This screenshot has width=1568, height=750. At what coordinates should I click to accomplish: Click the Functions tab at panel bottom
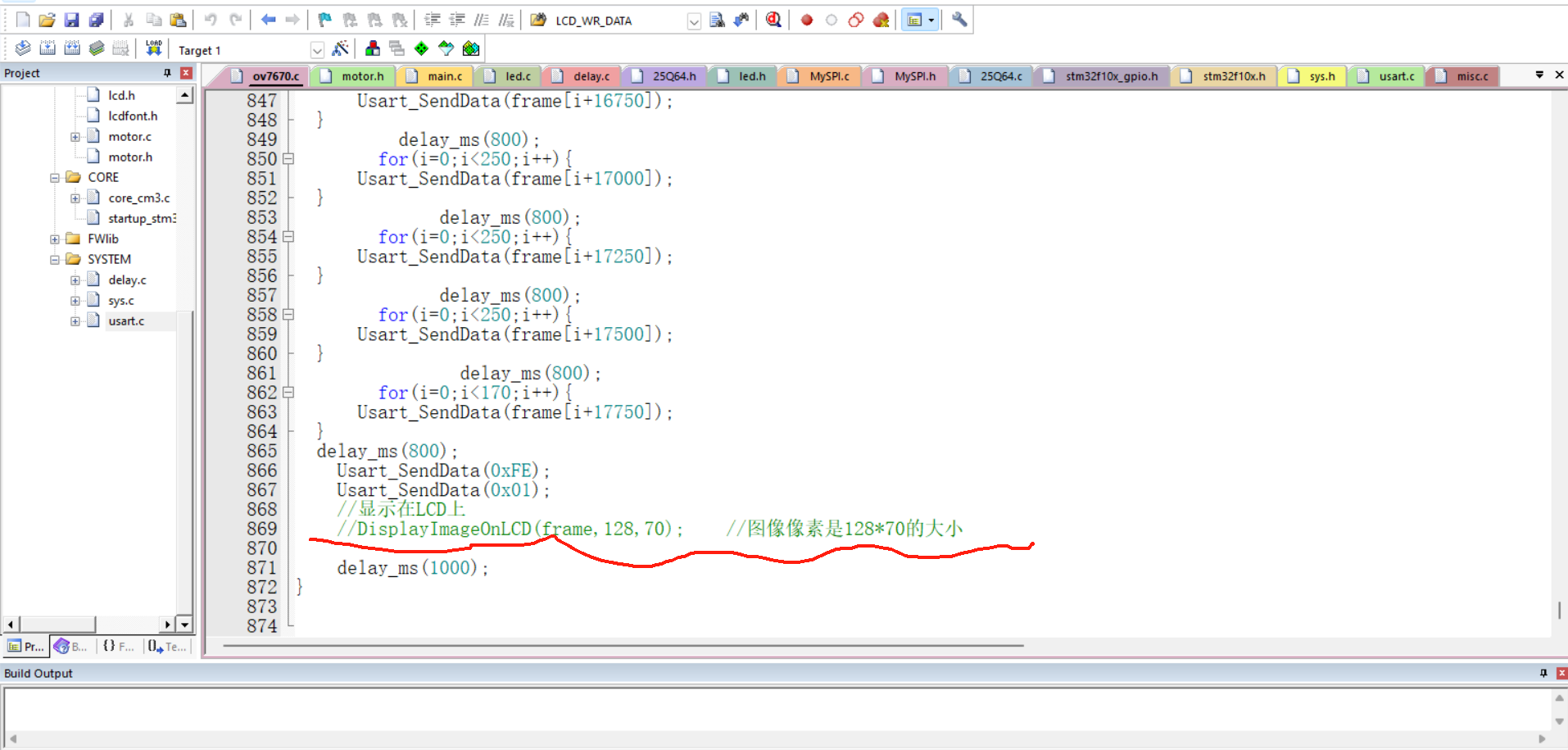pyautogui.click(x=119, y=647)
